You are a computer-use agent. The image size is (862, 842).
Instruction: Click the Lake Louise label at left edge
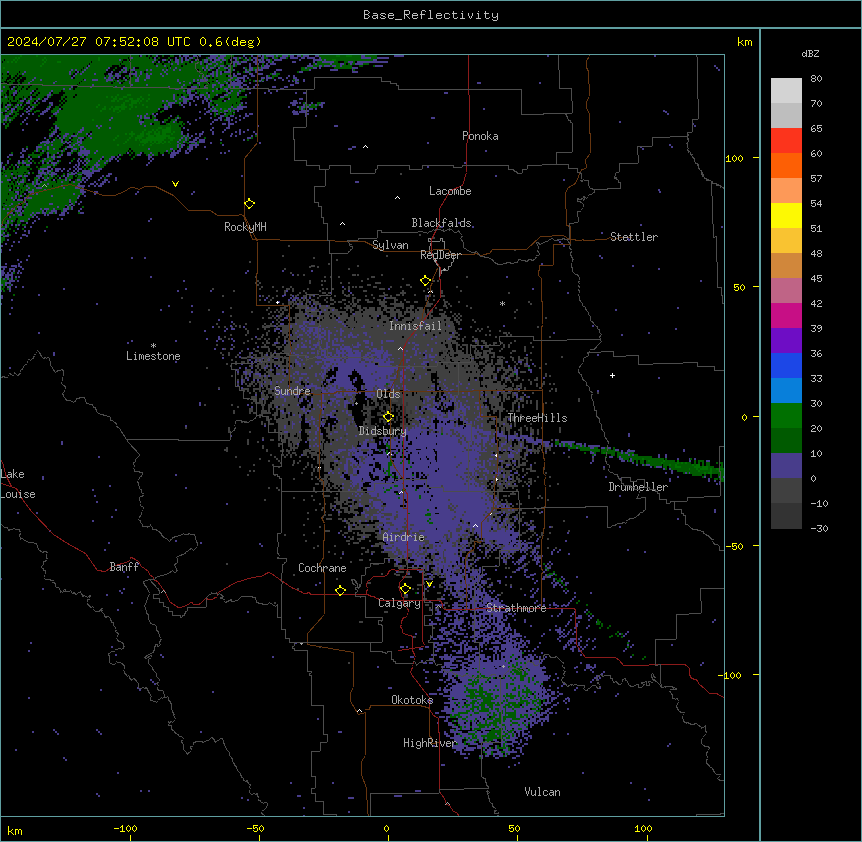18,484
